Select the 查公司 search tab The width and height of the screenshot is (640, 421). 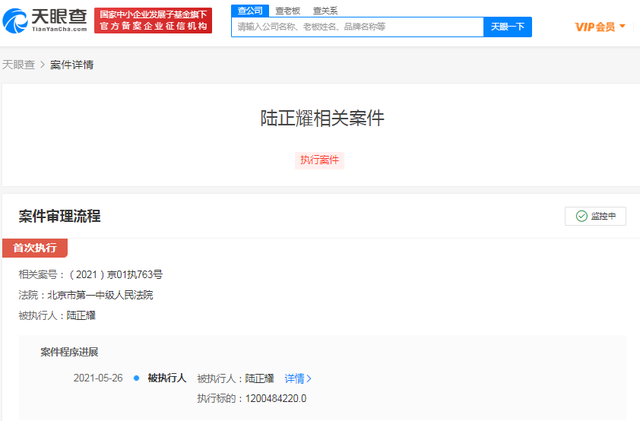pyautogui.click(x=249, y=10)
